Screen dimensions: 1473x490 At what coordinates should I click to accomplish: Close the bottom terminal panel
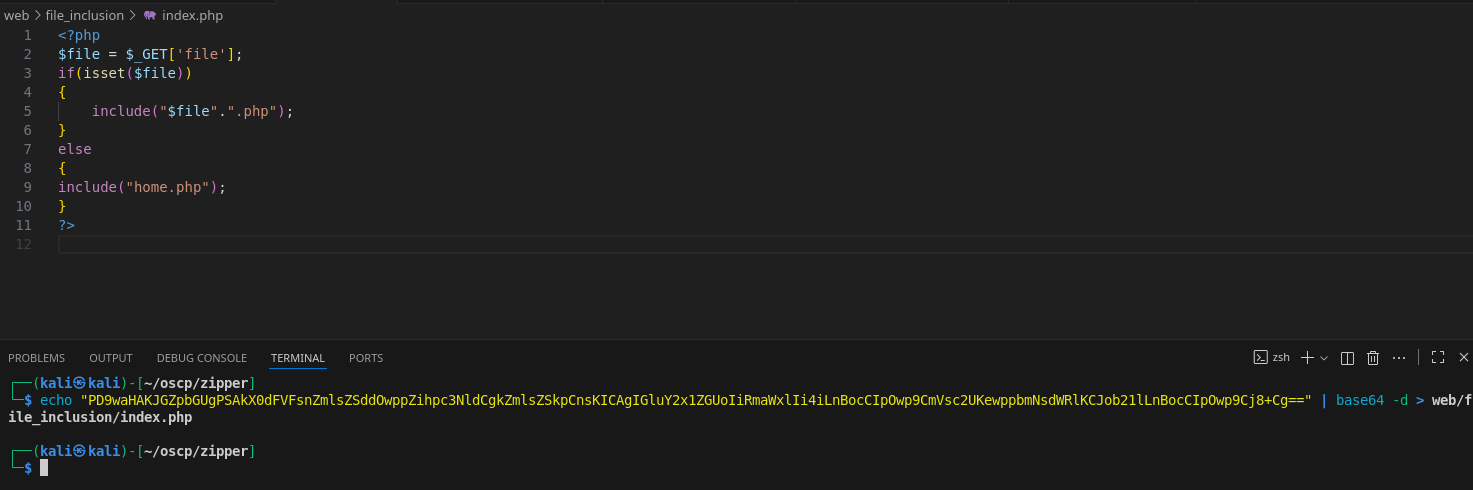(1464, 357)
